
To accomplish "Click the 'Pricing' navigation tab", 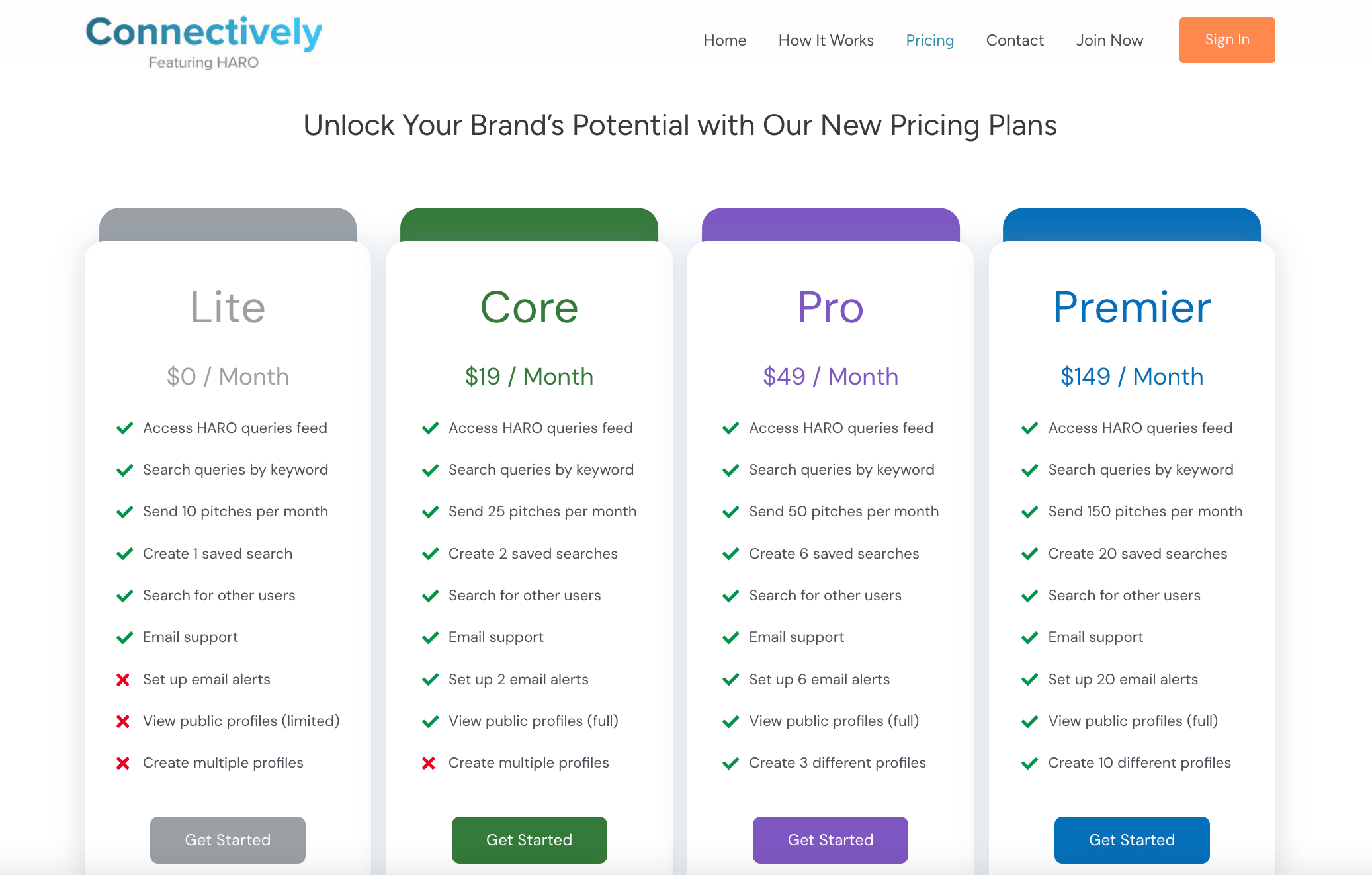I will [x=929, y=40].
